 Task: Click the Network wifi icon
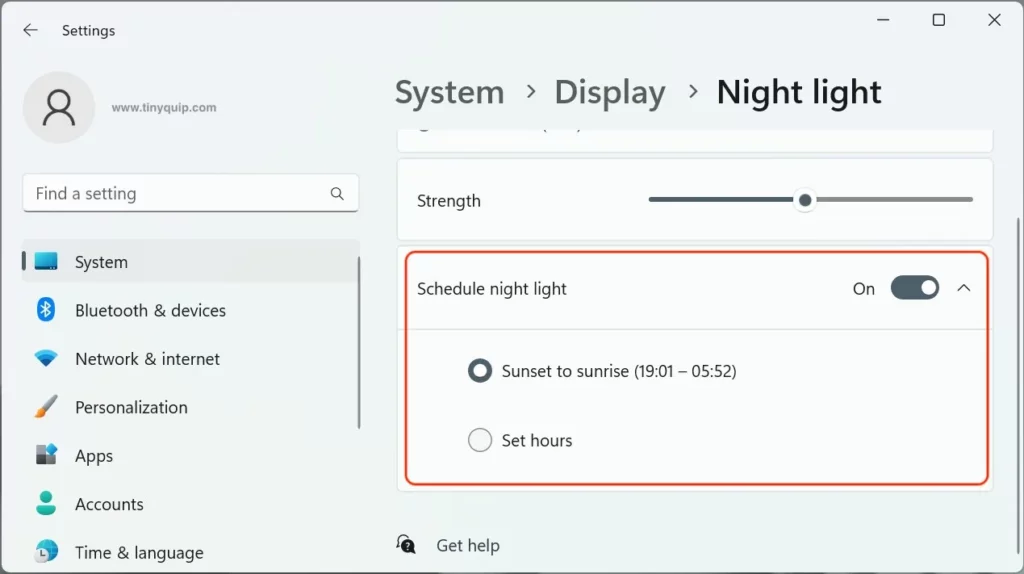(x=46, y=358)
